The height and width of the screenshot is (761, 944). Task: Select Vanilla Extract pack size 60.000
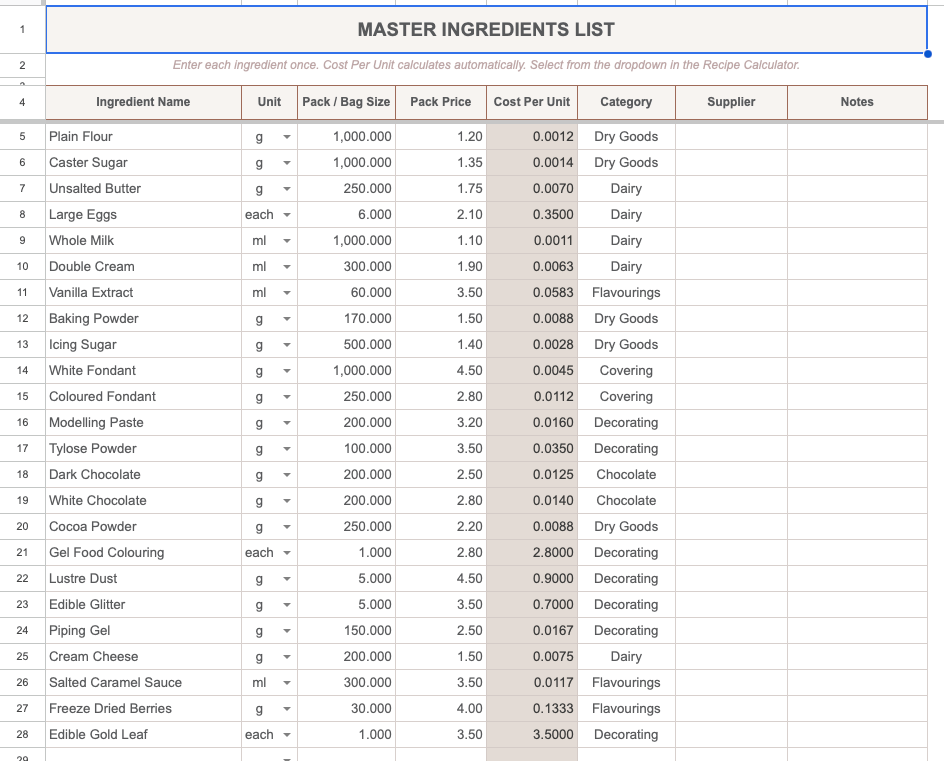pyautogui.click(x=346, y=293)
